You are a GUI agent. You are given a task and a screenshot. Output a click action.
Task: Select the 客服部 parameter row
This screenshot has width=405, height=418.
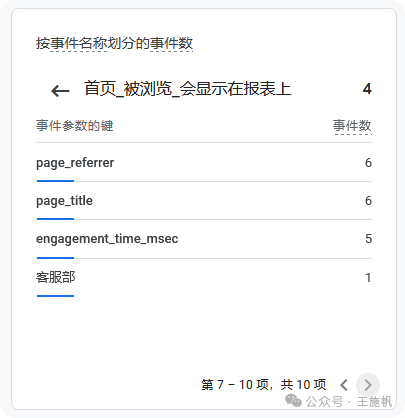[x=204, y=277]
